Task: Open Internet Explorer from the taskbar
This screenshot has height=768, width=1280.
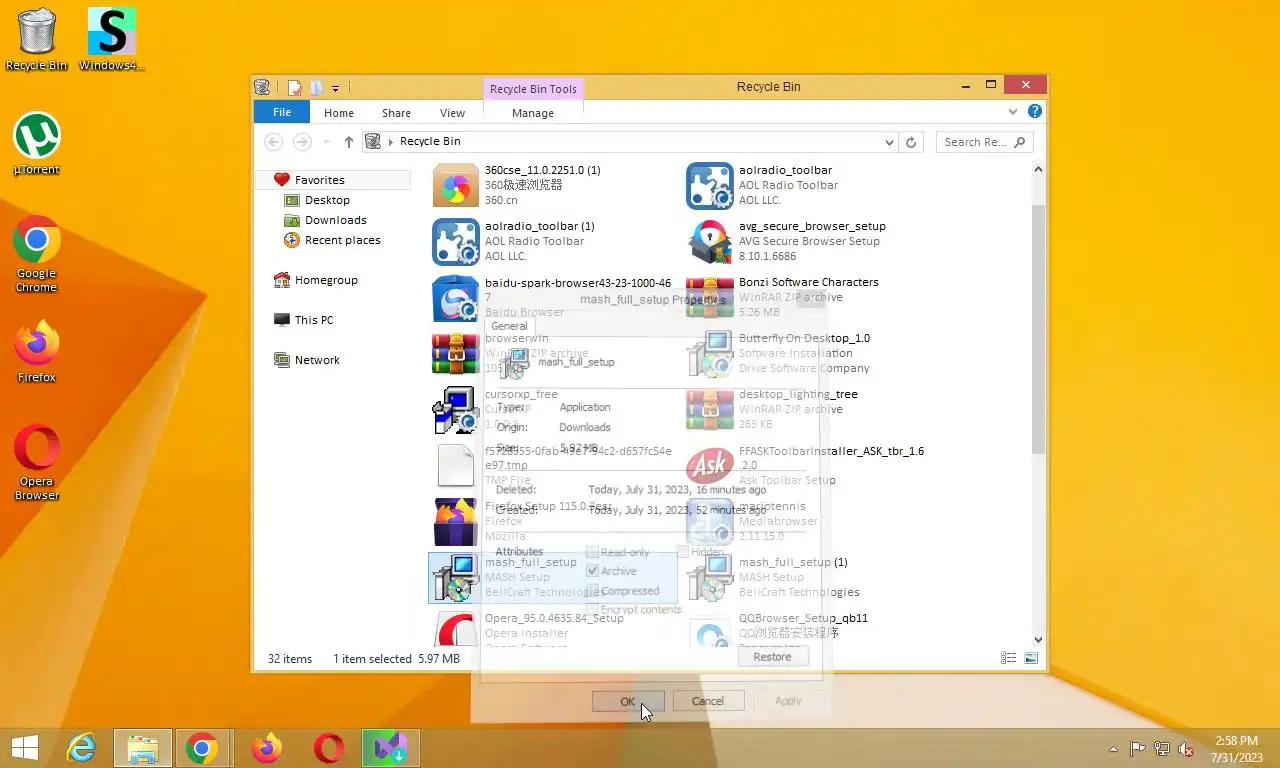Action: click(81, 748)
